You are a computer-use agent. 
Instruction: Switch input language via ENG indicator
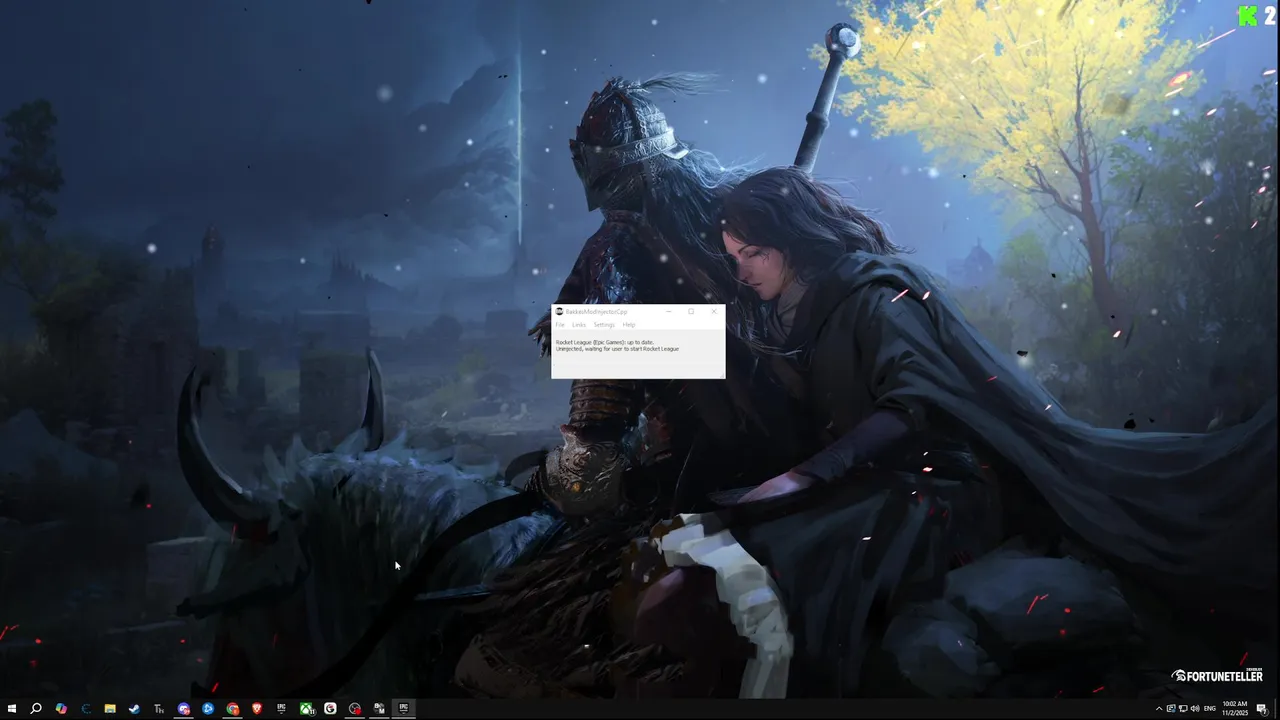(x=1210, y=709)
